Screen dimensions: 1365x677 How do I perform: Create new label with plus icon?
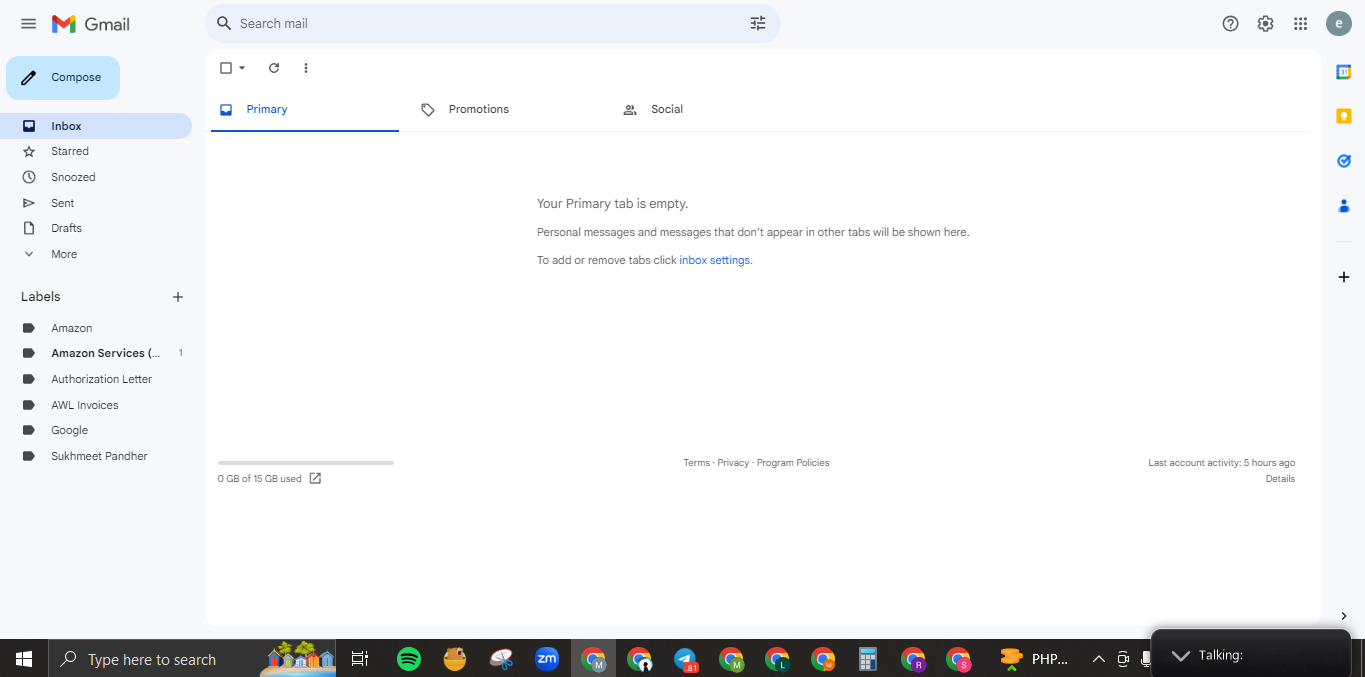[178, 297]
